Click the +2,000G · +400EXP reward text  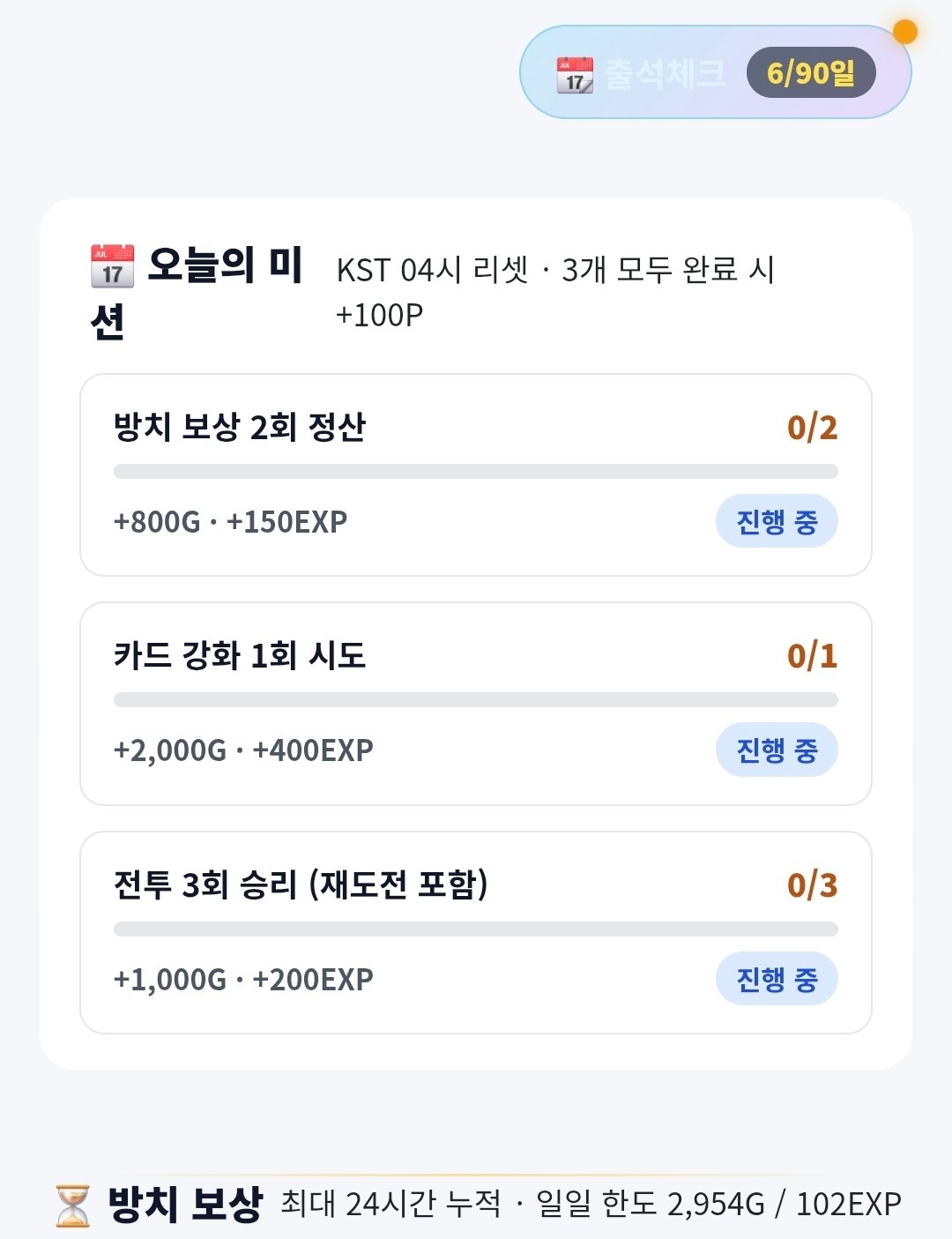tap(243, 750)
